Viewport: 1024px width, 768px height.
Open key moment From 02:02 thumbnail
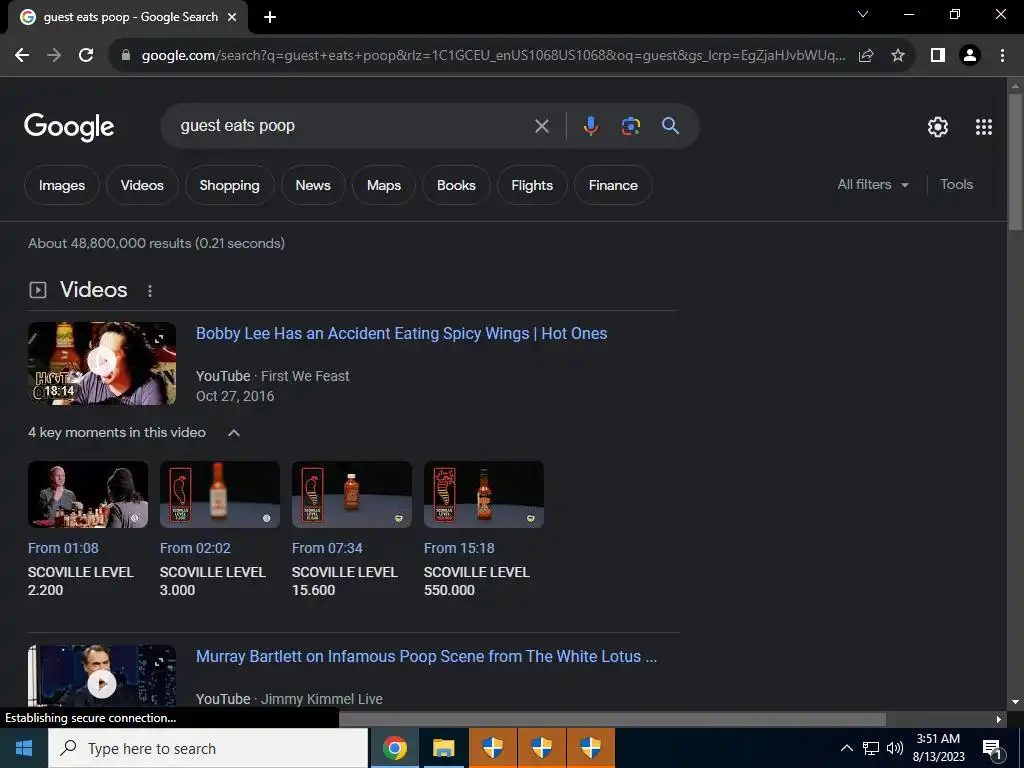220,494
